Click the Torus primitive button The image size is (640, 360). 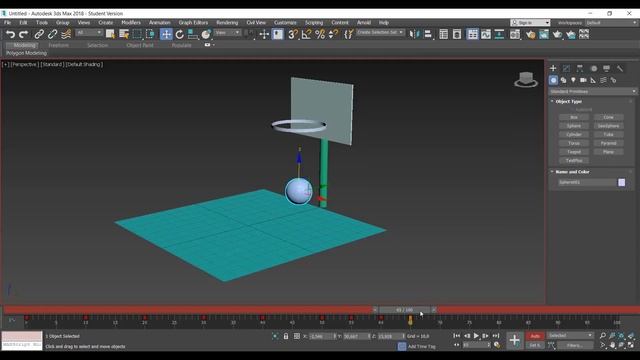click(574, 143)
